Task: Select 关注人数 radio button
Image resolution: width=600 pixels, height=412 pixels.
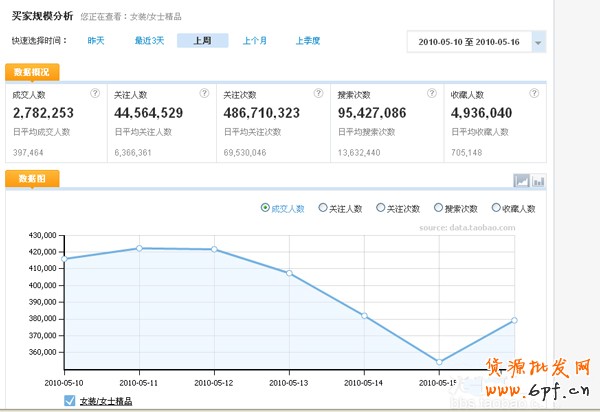Action: pyautogui.click(x=323, y=208)
